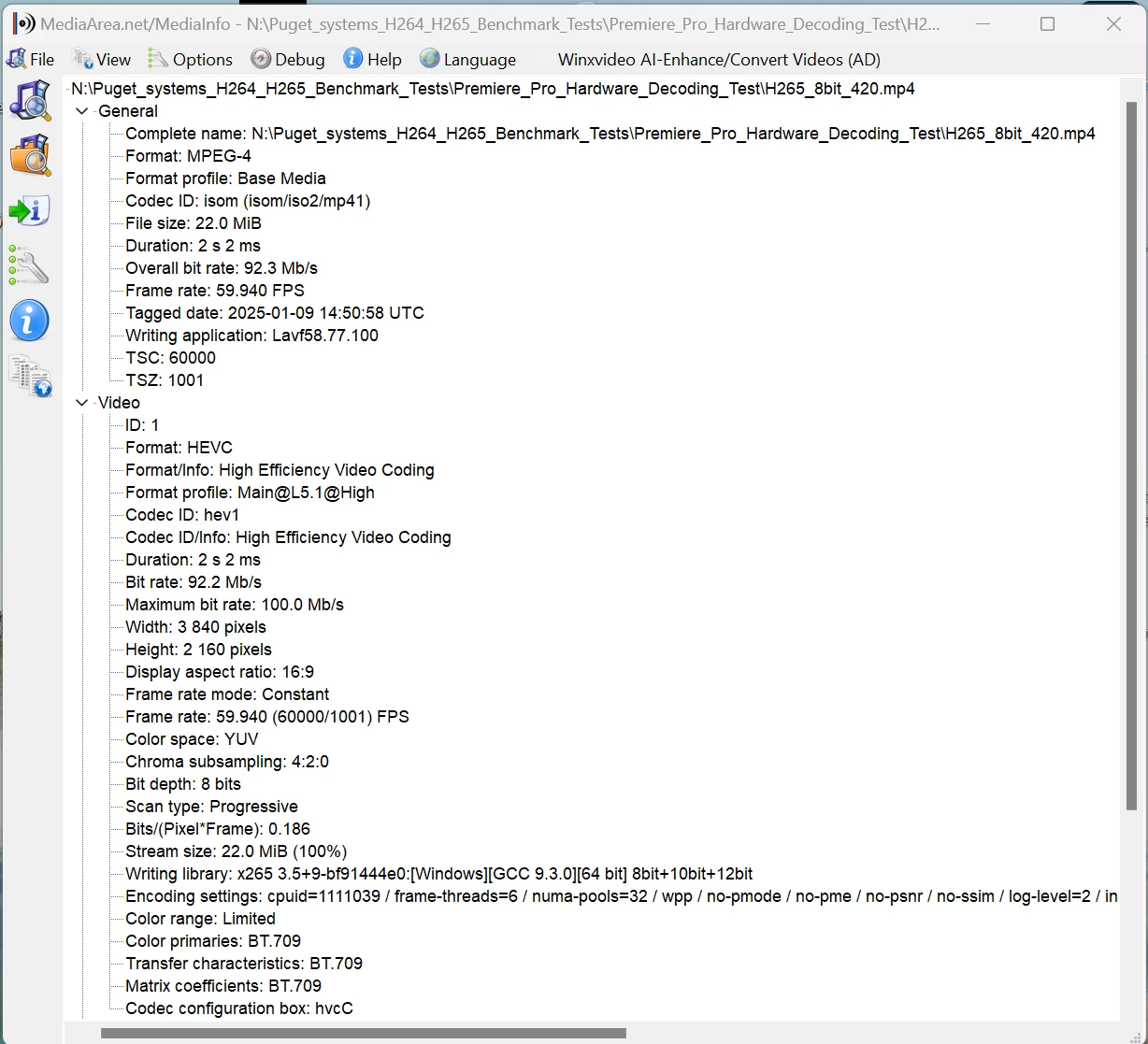Click the MediaInfo app icon in title bar
The height and width of the screenshot is (1044, 1148).
23,24
